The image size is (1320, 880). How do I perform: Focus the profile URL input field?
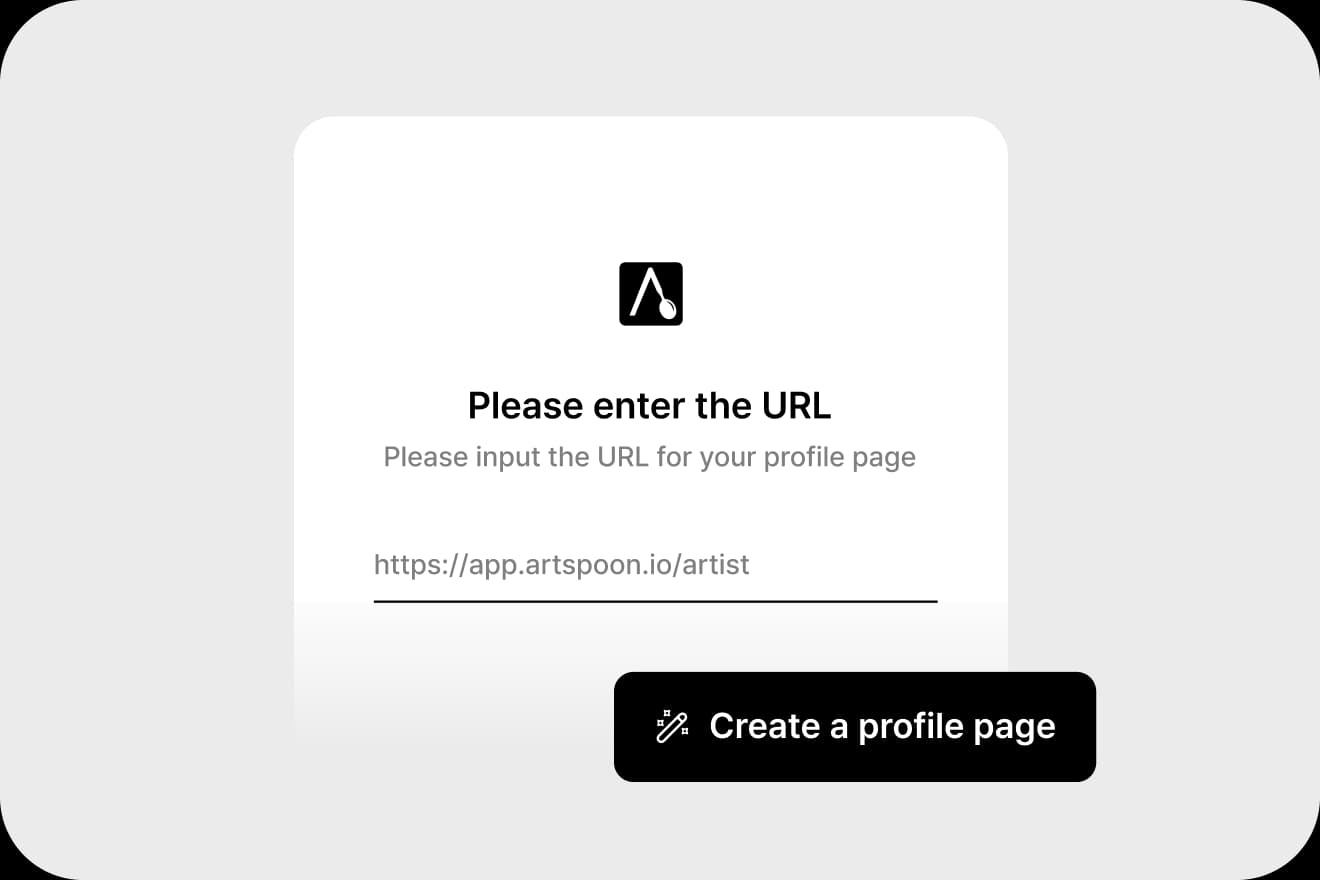pos(655,566)
